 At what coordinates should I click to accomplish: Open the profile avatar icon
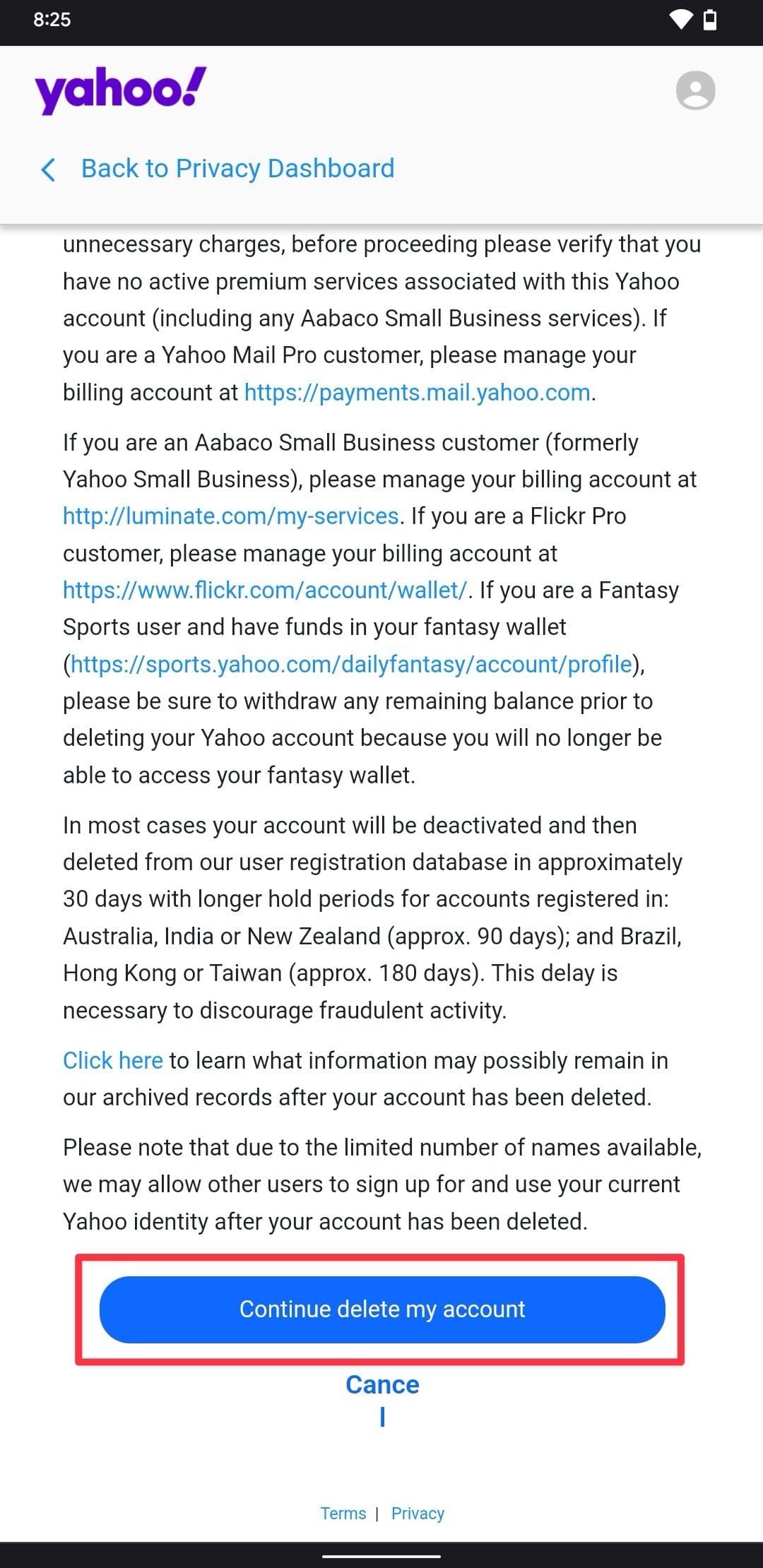pyautogui.click(x=694, y=90)
